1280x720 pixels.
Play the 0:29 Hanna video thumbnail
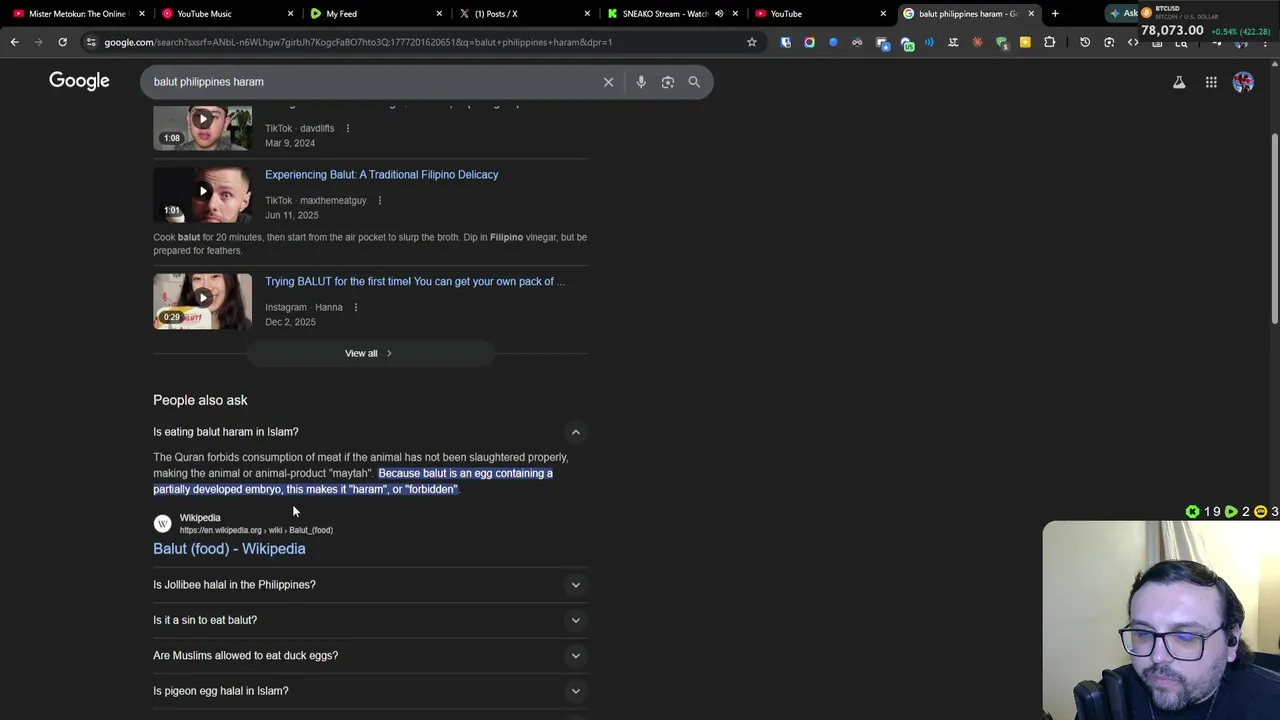pos(202,301)
